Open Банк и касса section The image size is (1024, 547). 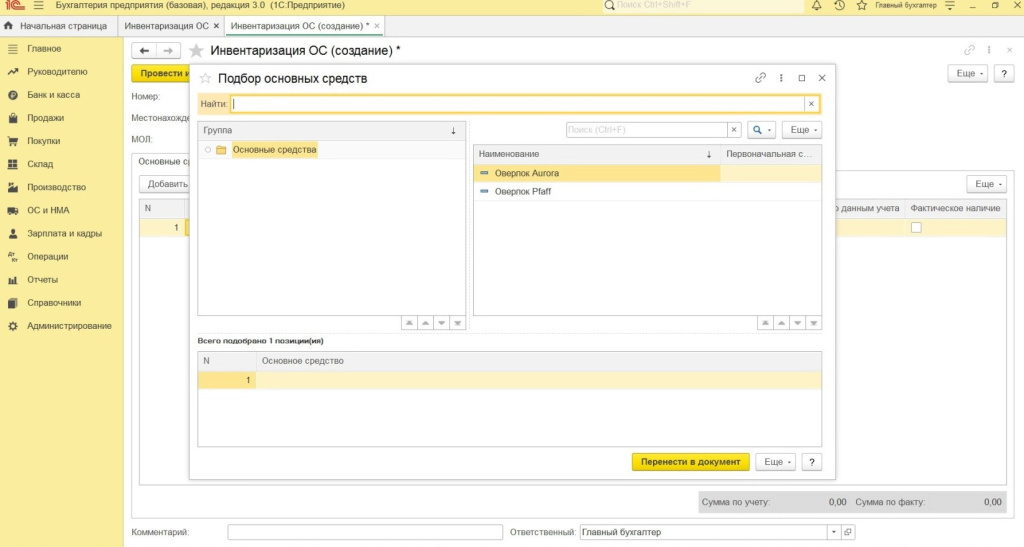pos(53,95)
